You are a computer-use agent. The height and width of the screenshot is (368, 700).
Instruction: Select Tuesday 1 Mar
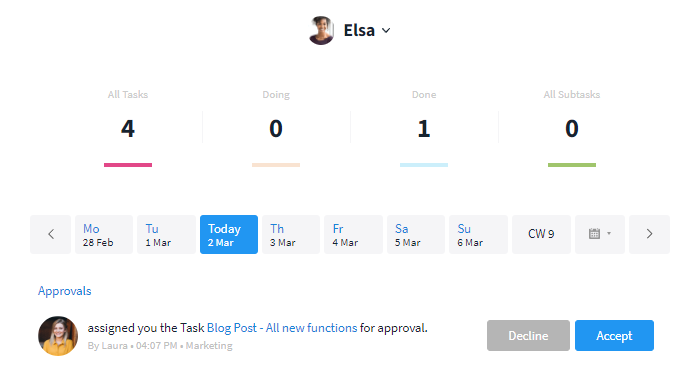click(167, 234)
